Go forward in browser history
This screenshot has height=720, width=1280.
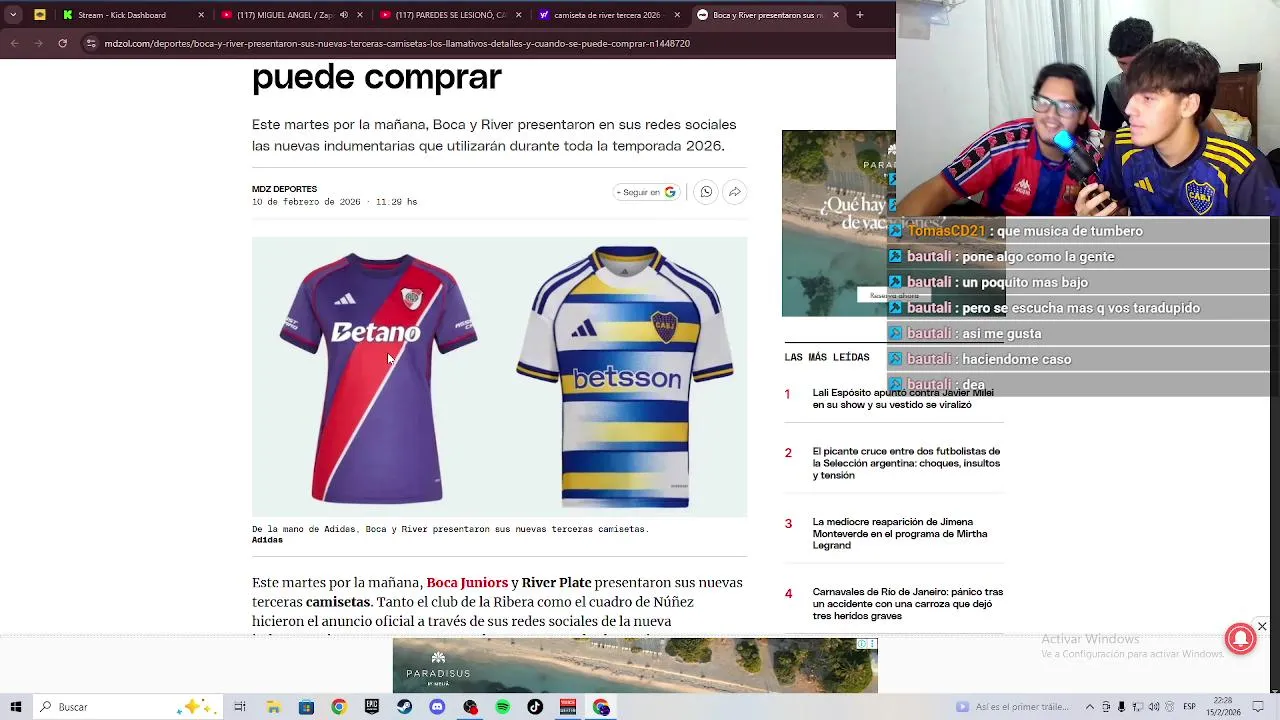click(38, 43)
